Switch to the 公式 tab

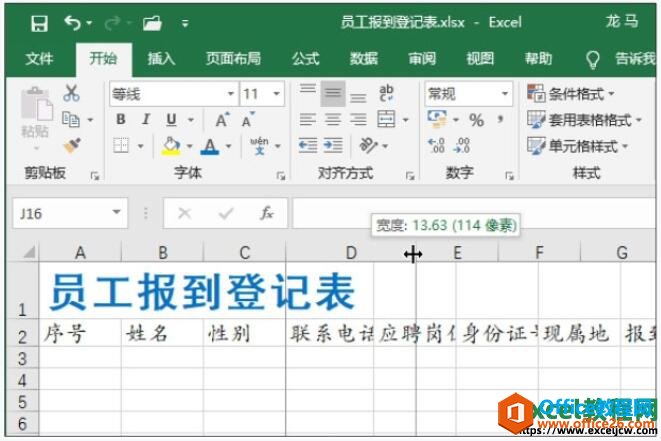coord(306,59)
